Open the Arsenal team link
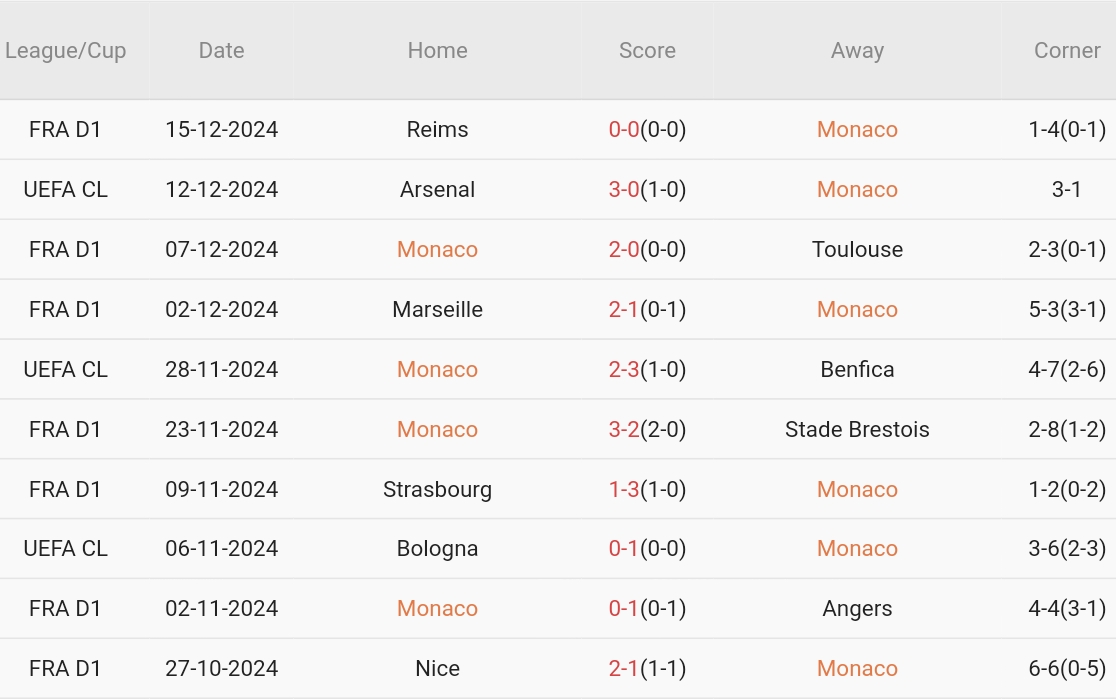The image size is (1116, 699). 437,190
